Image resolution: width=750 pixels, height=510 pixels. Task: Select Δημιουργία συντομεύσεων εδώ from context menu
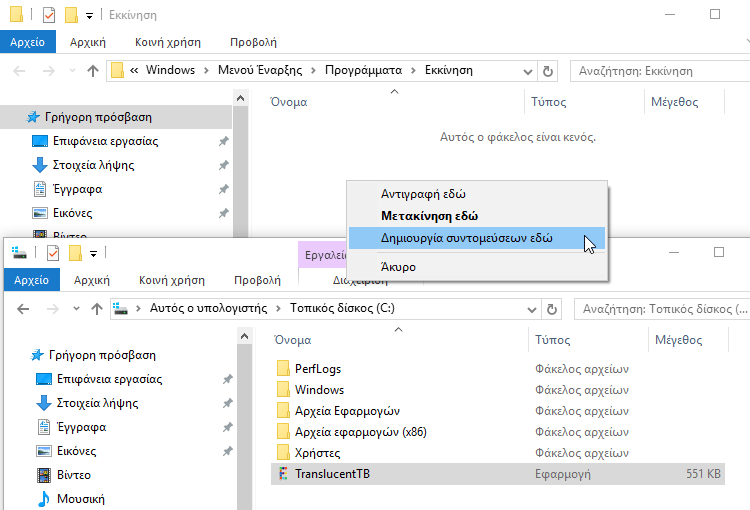pos(466,239)
